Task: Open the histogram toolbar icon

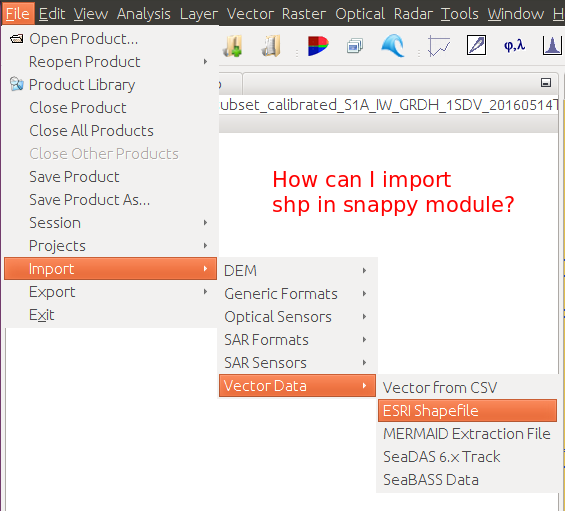Action: point(552,45)
